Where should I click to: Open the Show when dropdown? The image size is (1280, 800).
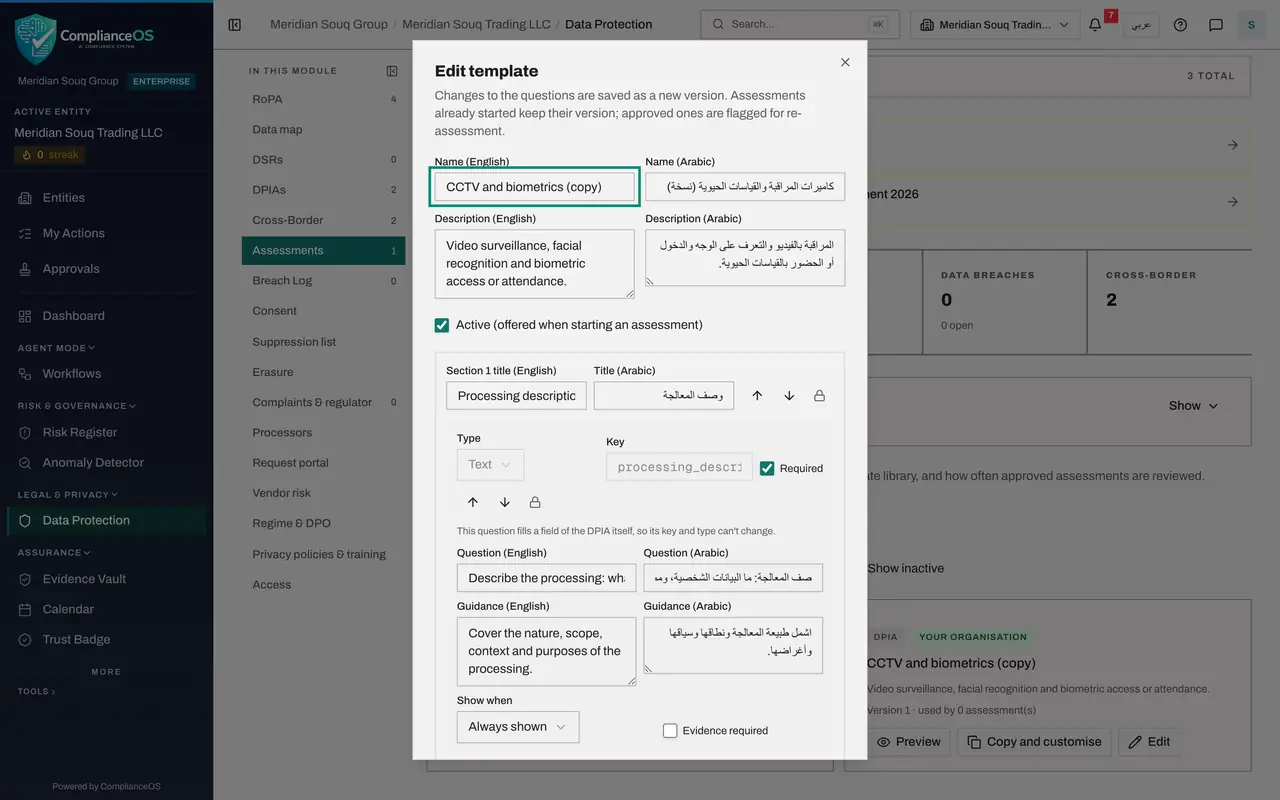click(518, 727)
